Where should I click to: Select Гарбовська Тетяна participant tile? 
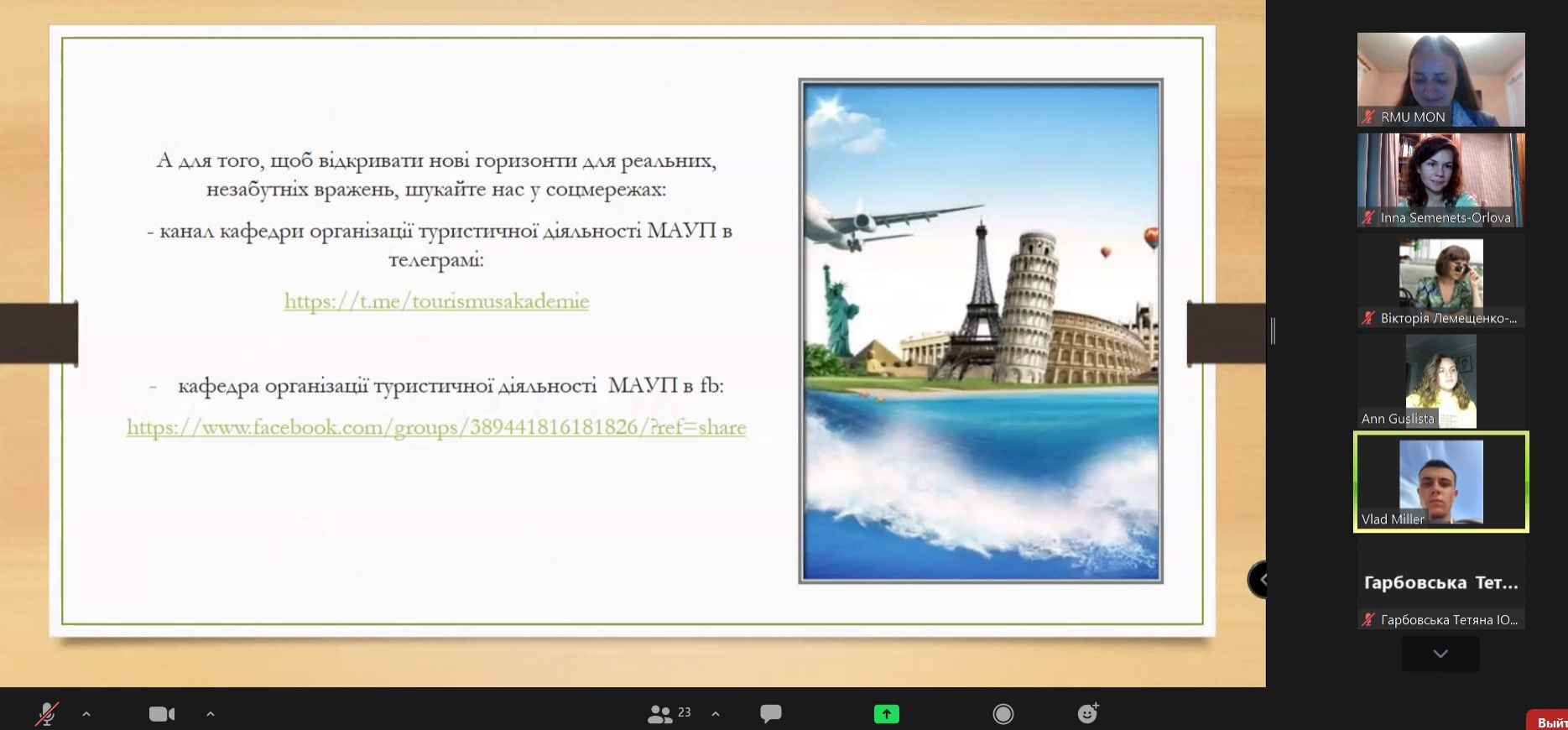point(1441,583)
